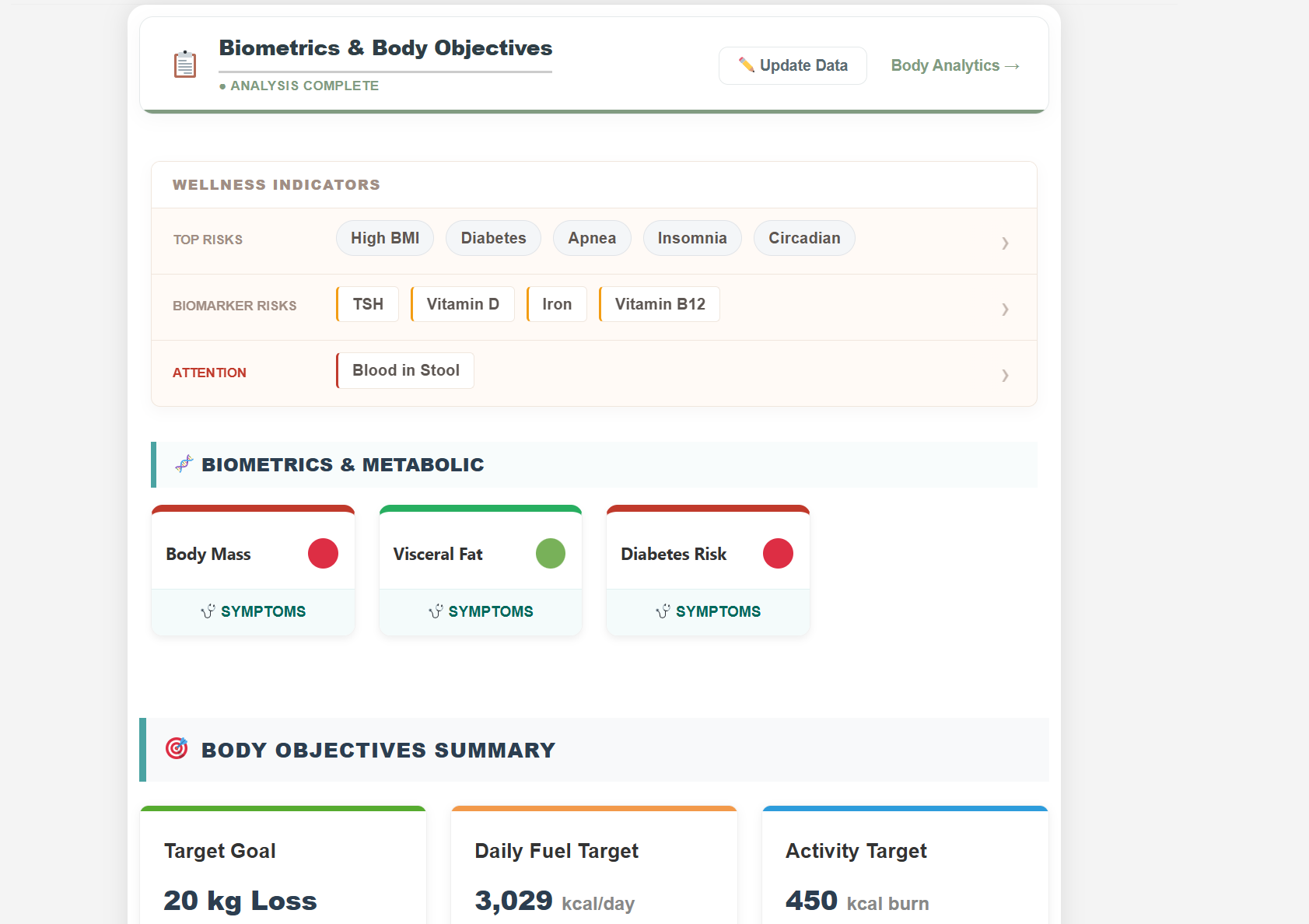
Task: Select the Vitamin B12 biomarker tag
Action: (659, 304)
